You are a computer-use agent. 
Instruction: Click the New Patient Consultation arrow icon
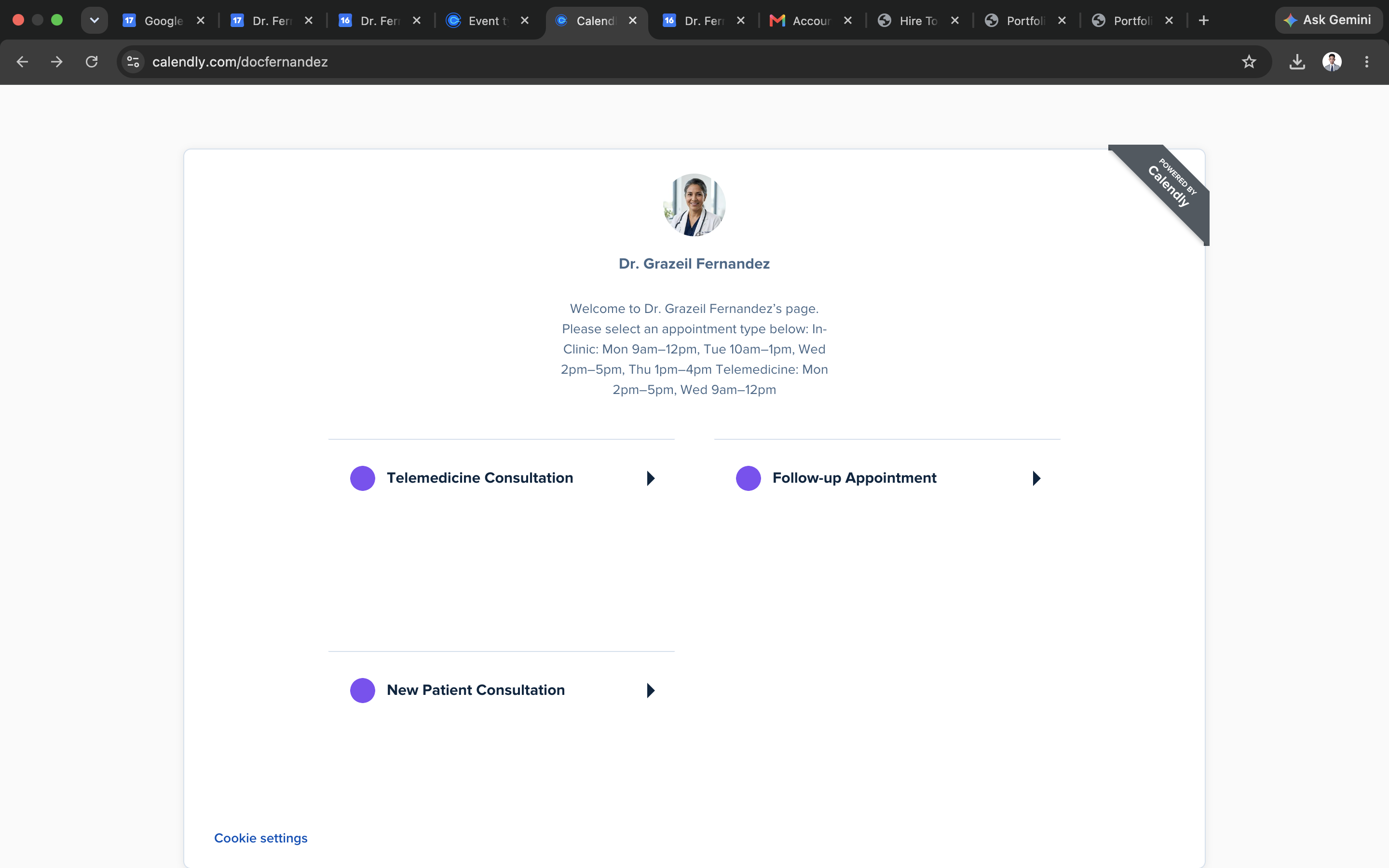point(650,690)
